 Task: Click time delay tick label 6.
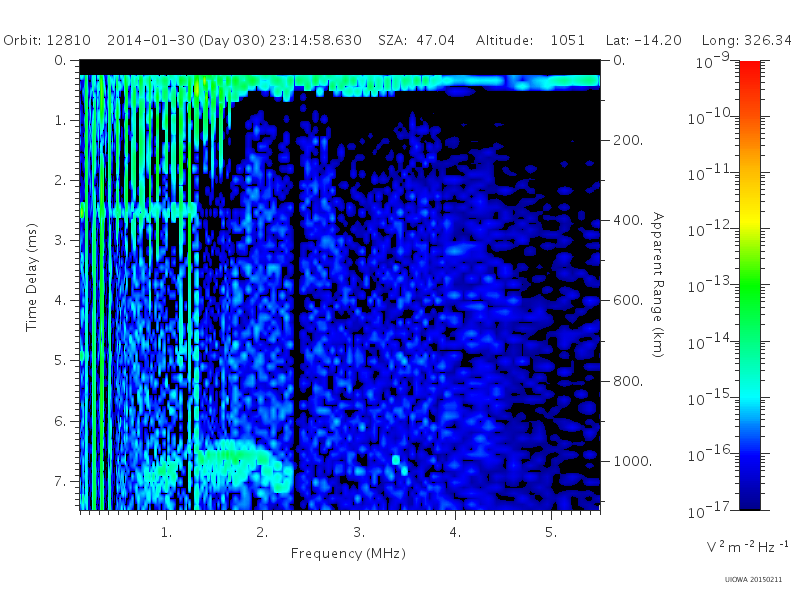(x=60, y=421)
